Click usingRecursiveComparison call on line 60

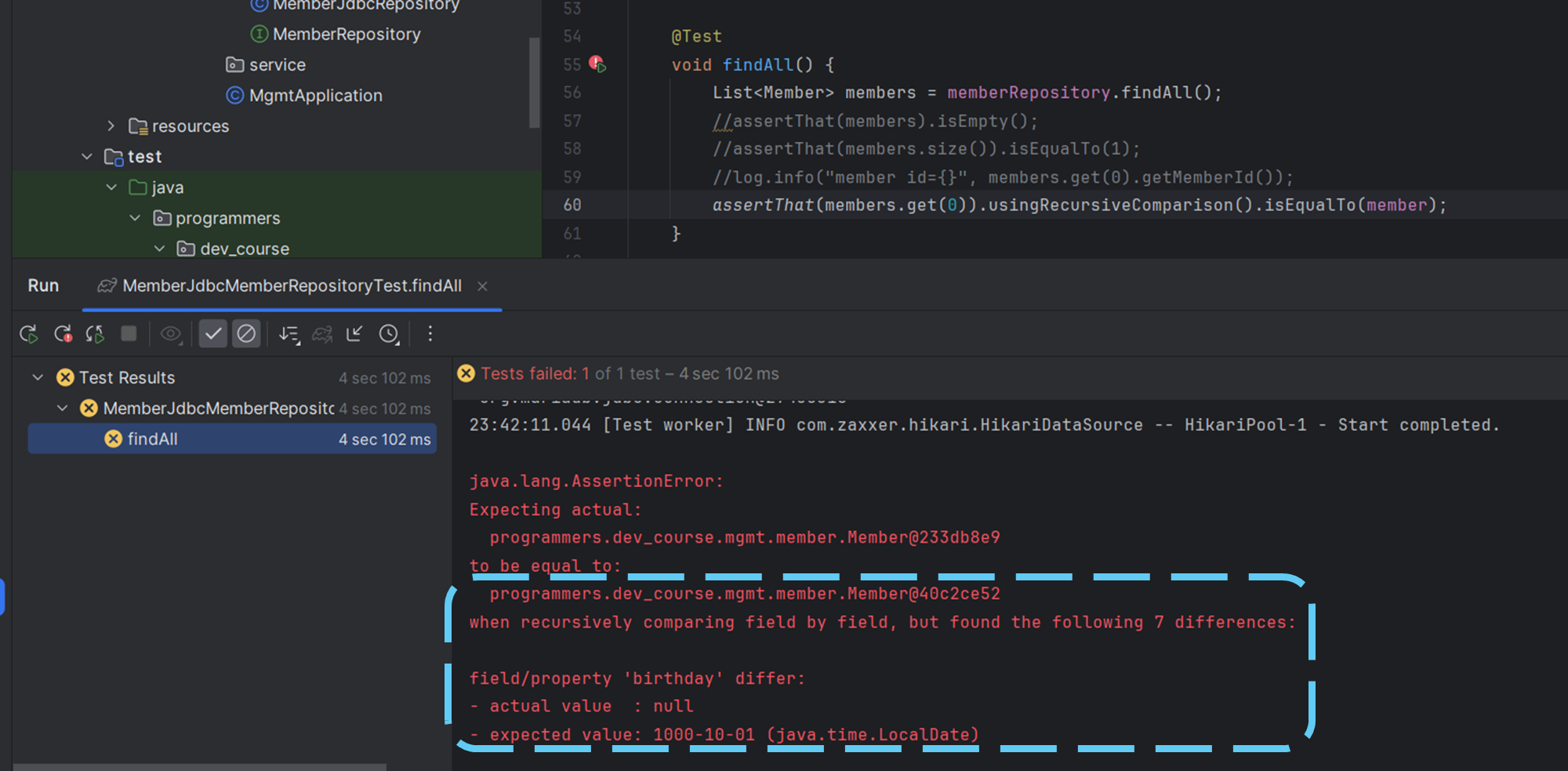(x=1110, y=205)
